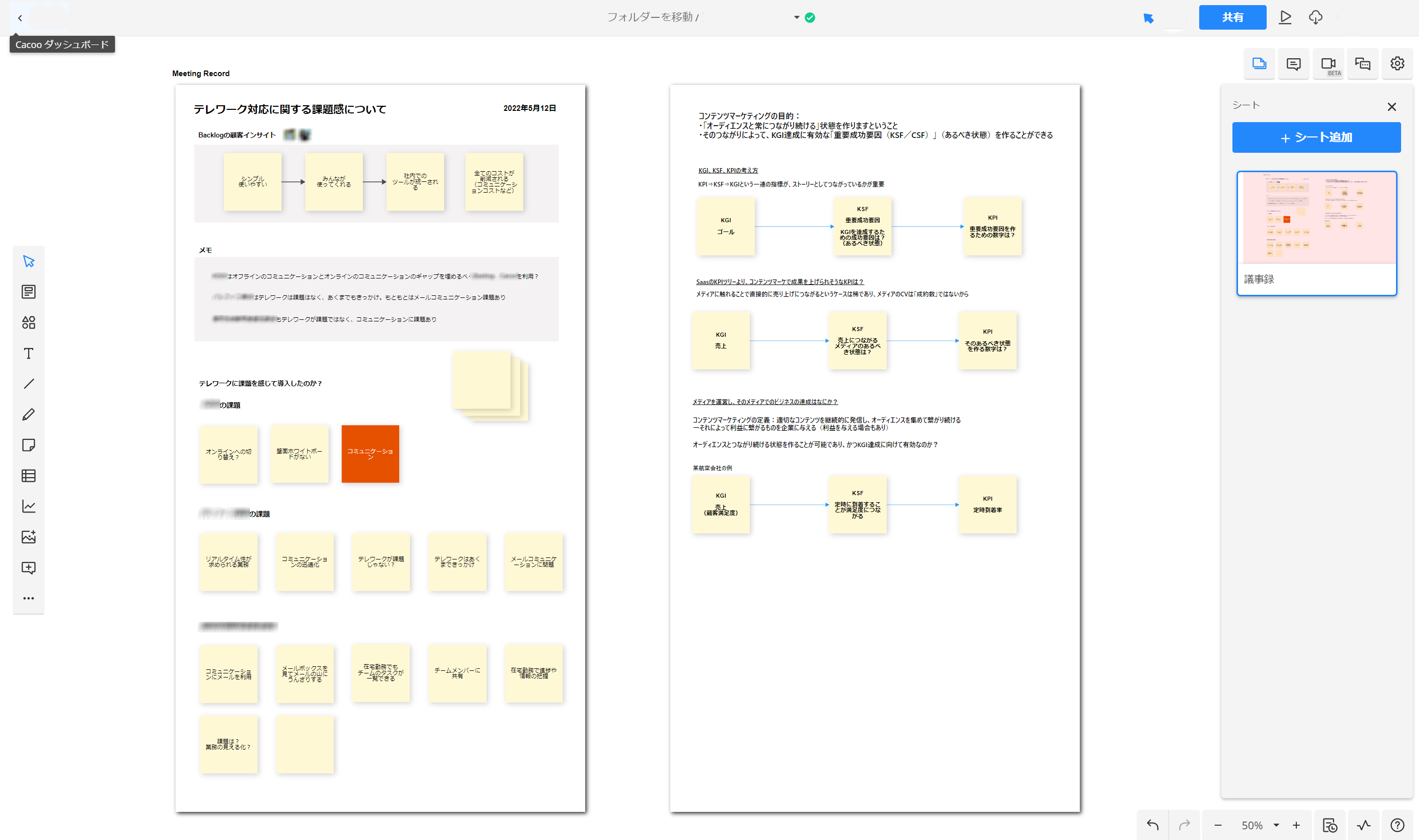Select the pencil freehand tool
Image resolution: width=1419 pixels, height=840 pixels.
tap(29, 414)
